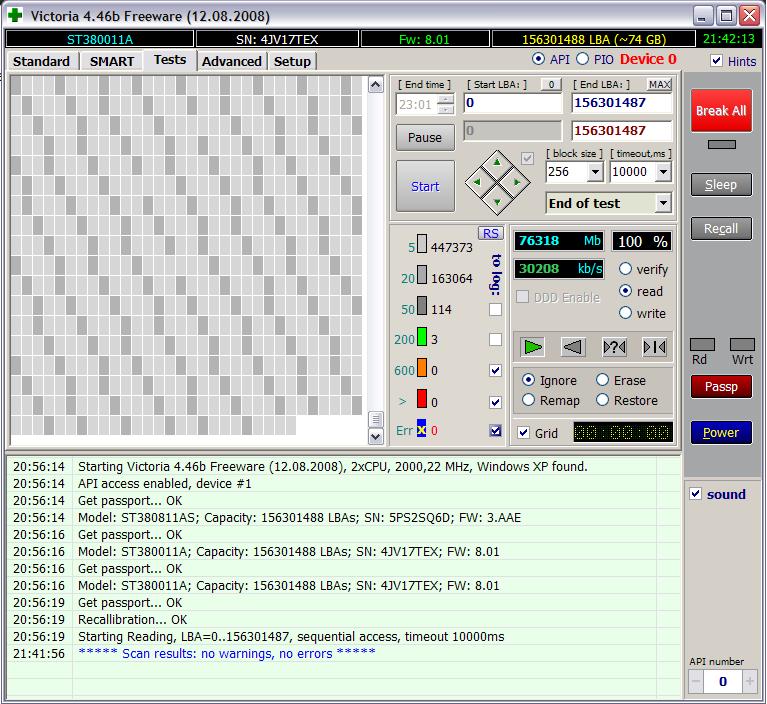Screen dimensions: 767x704
Task: Switch to the Advanced tab
Action: 231,61
